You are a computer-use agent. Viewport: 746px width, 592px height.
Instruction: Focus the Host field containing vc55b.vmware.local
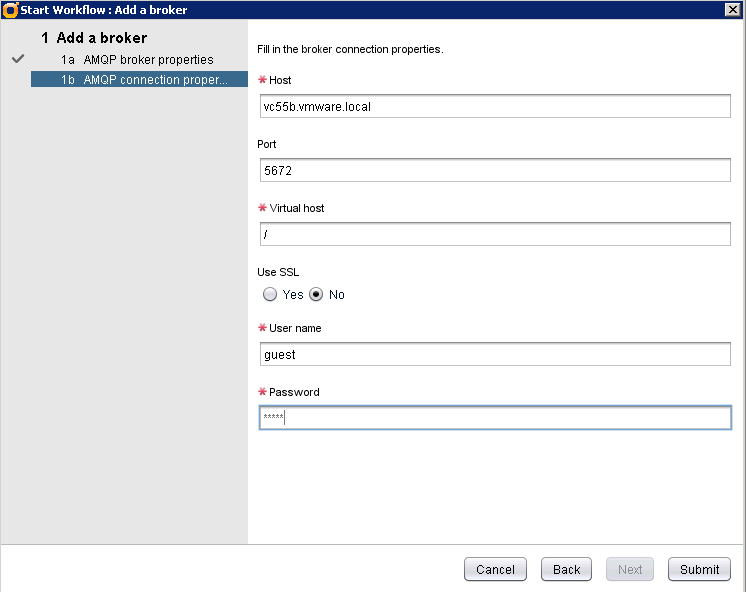(x=494, y=106)
